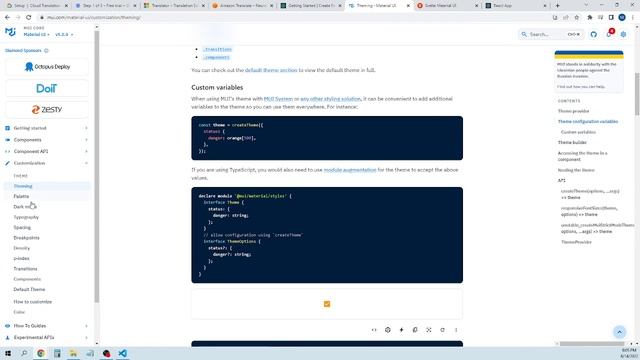Screen dimensions: 640x360
Task: Jump to Nesting the theme in contents
Action: [576, 170]
